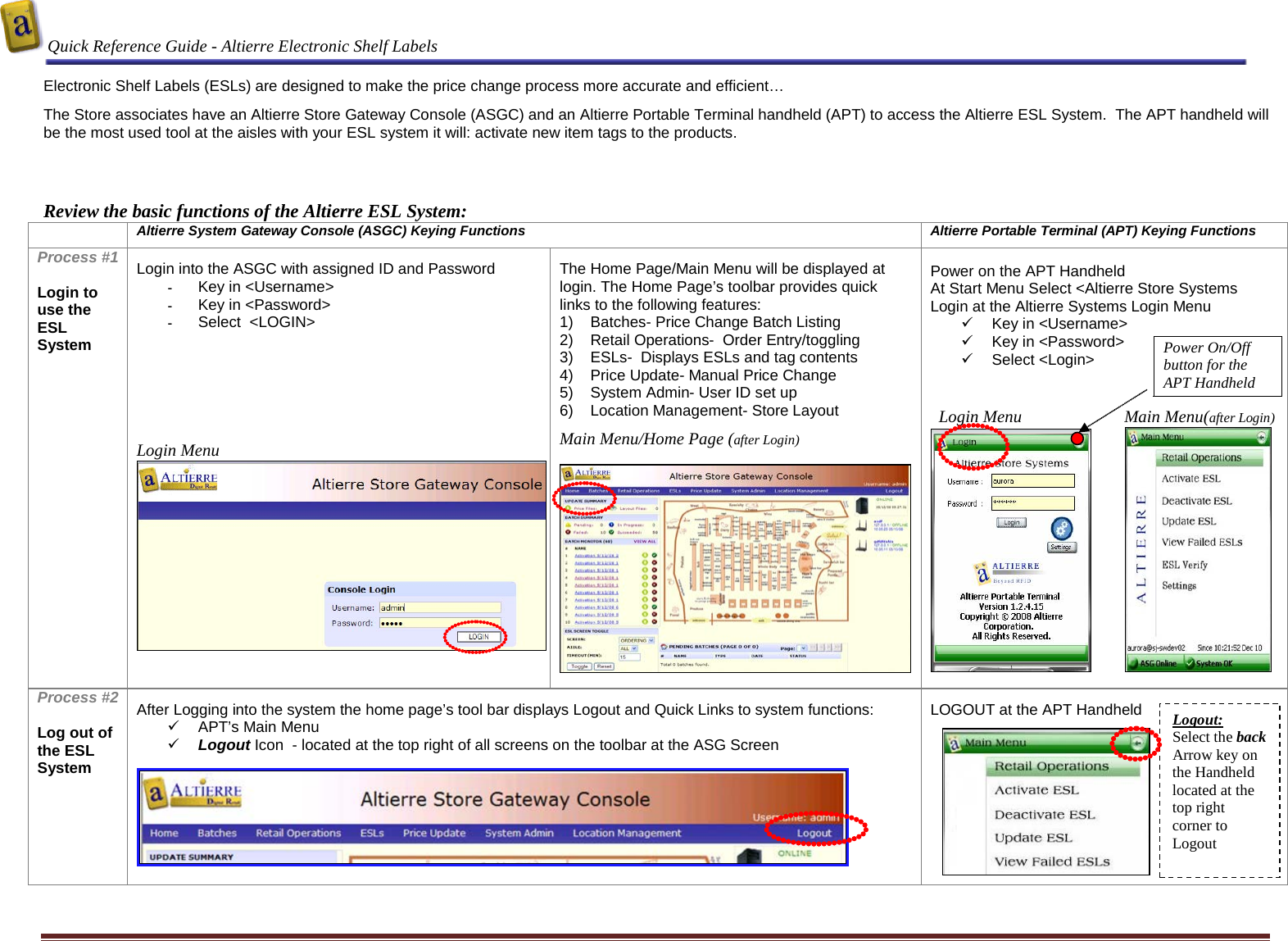Viewport: 1288px width, 941px height.
Task: Click the store floor plan map on Home Page
Action: (x=756, y=561)
